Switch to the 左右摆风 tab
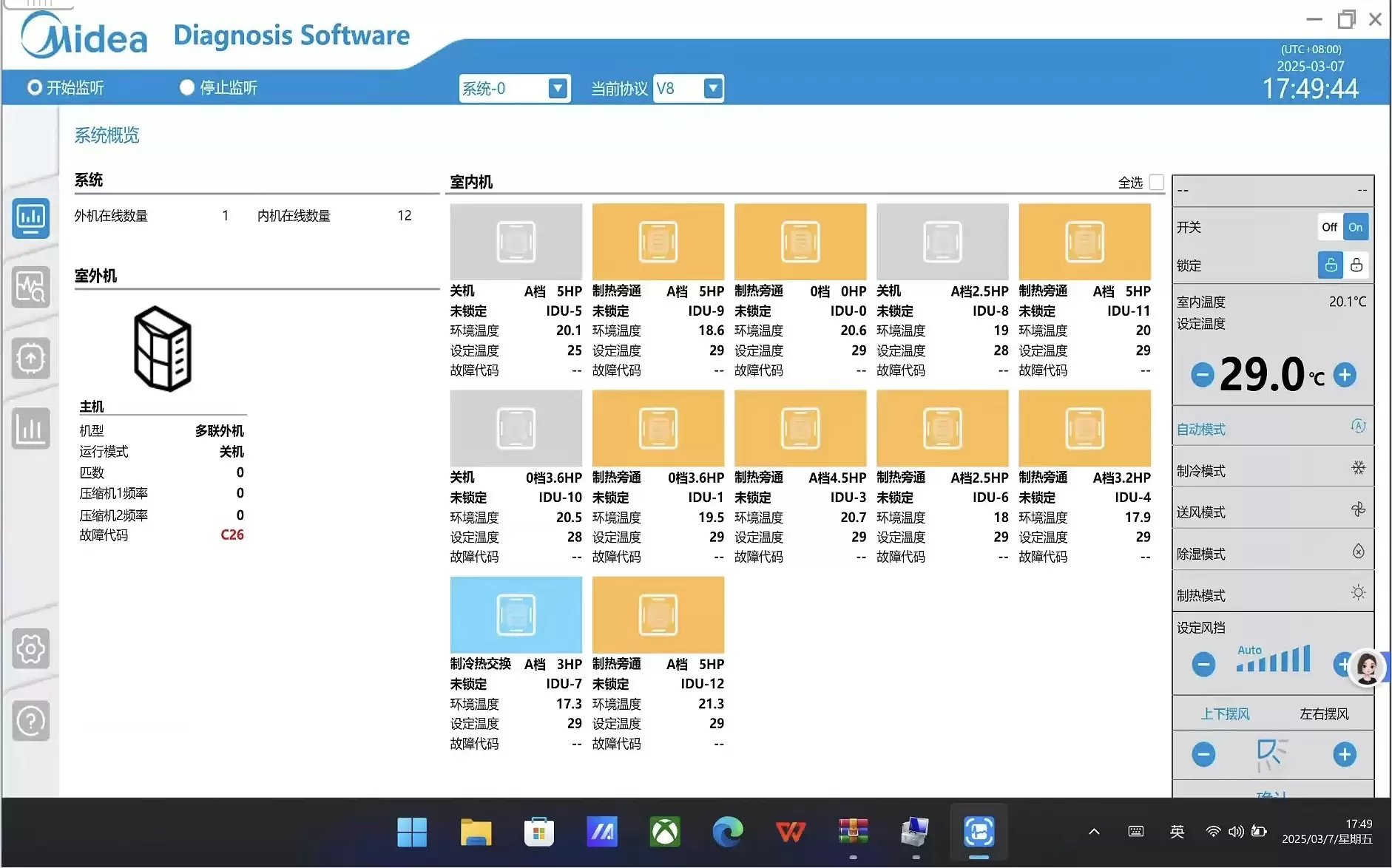Viewport: 1392px width, 868px height. click(x=1324, y=713)
